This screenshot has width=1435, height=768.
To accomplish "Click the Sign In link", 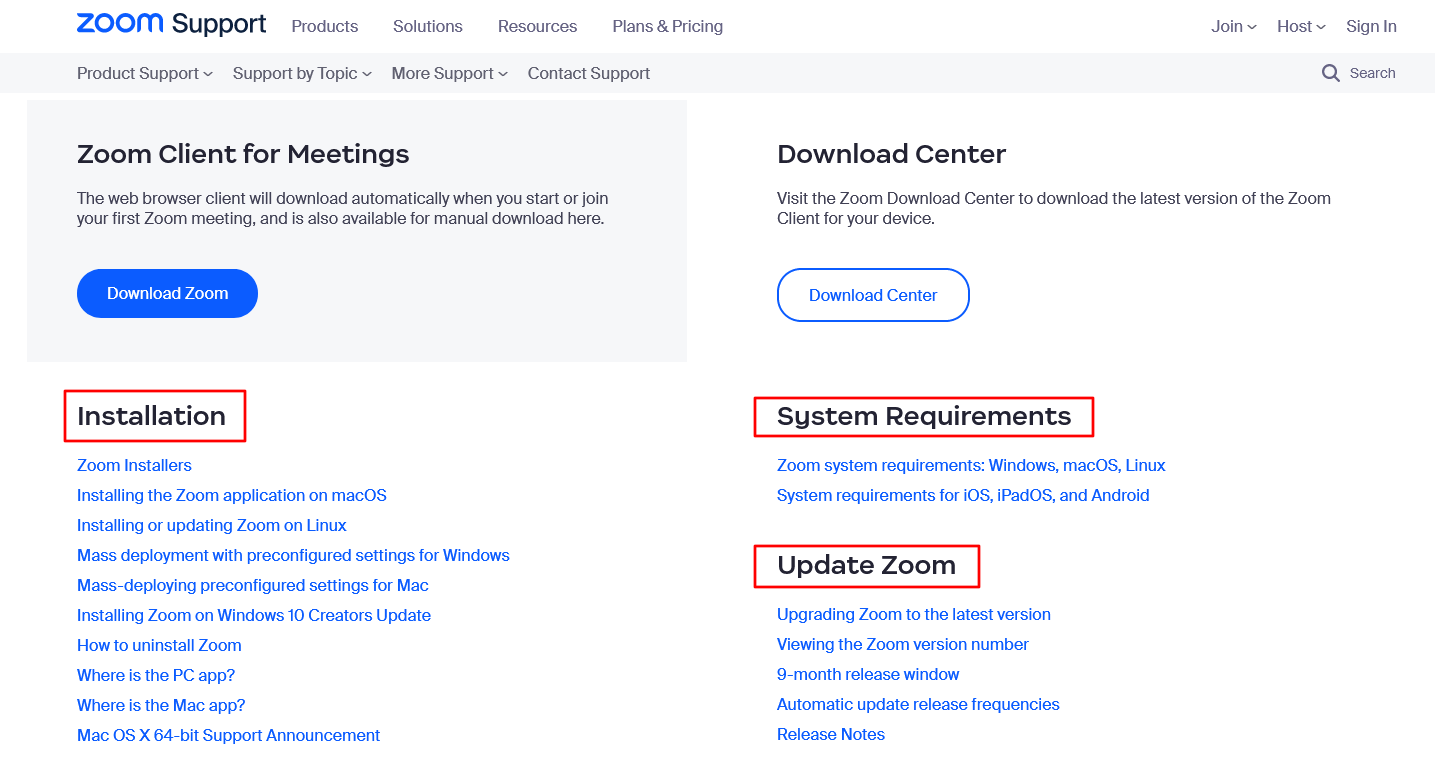I will (x=1370, y=26).
